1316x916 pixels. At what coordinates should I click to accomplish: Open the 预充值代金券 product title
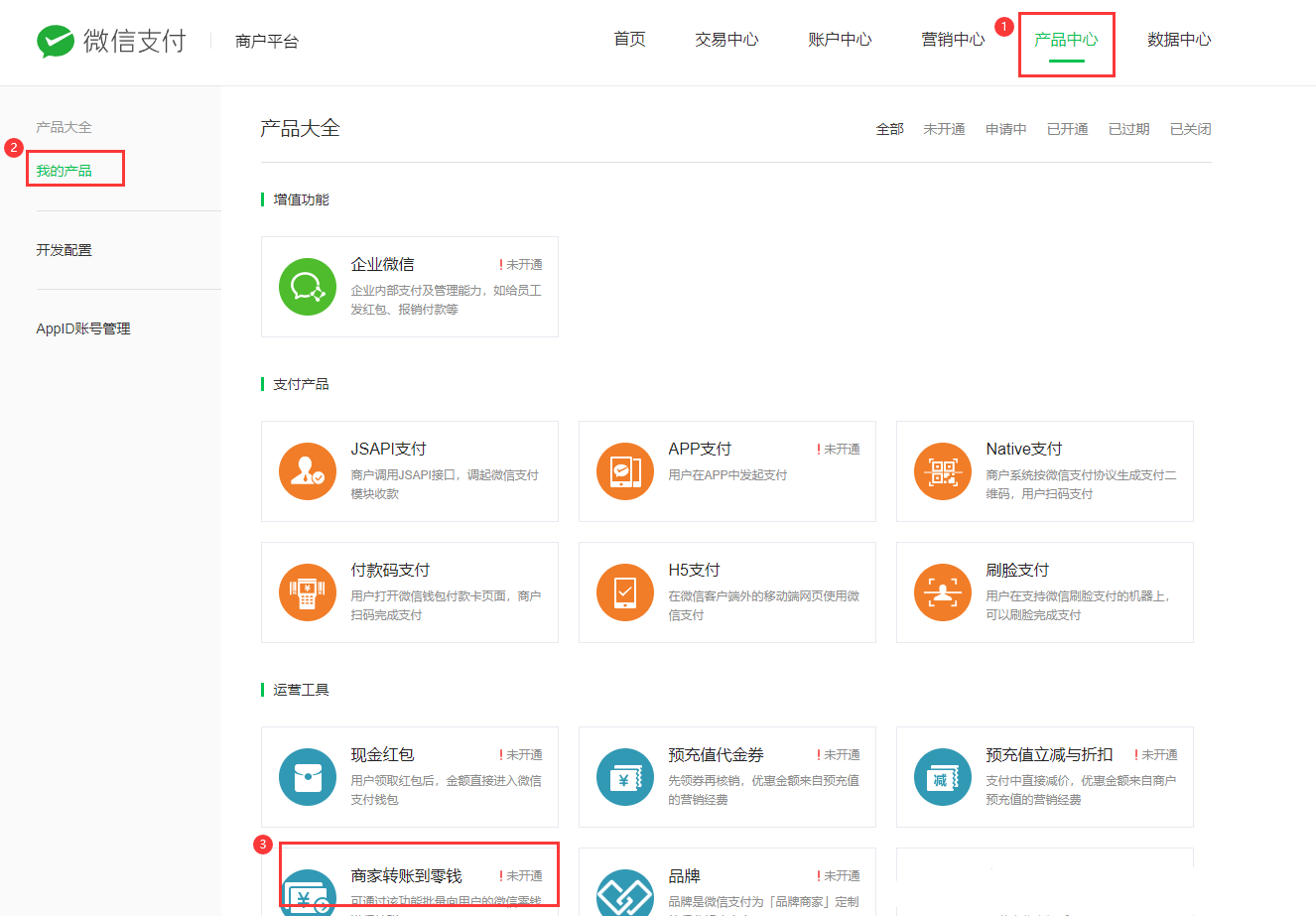pyautogui.click(x=717, y=754)
